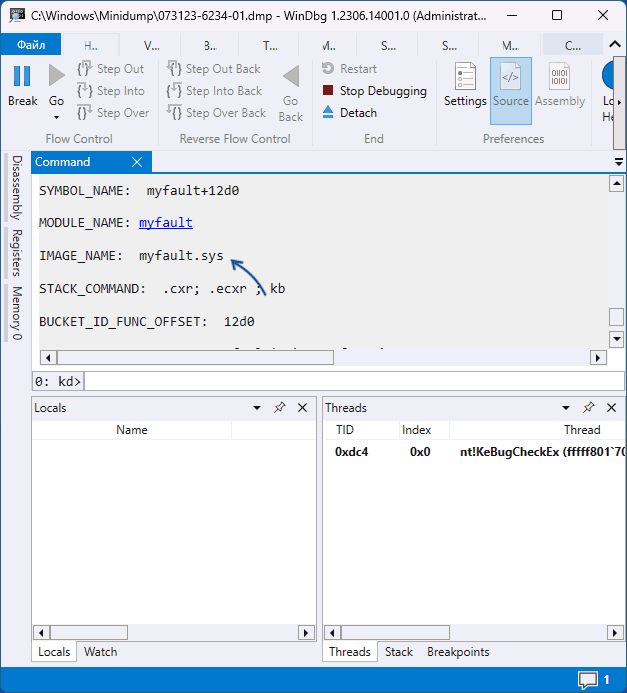This screenshot has width=627, height=693.
Task: Click the Detach button
Action: [350, 113]
